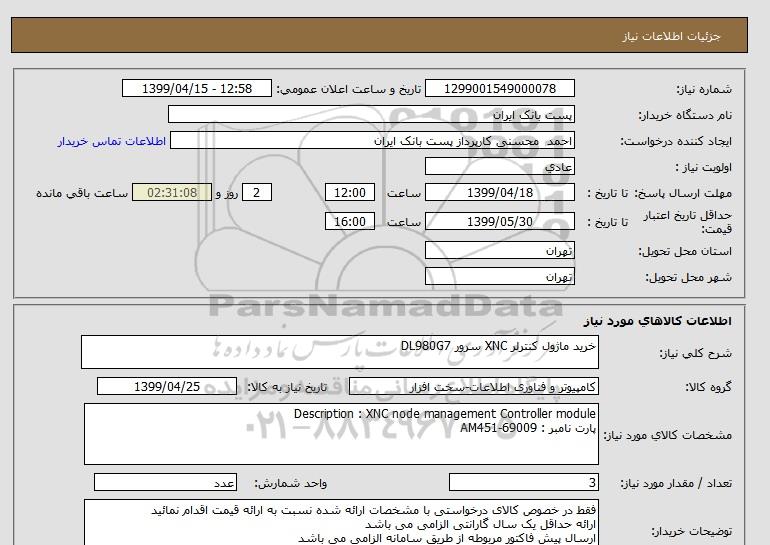Click the priority field عادی
Viewport: 770px width, 545px height.
[499, 166]
